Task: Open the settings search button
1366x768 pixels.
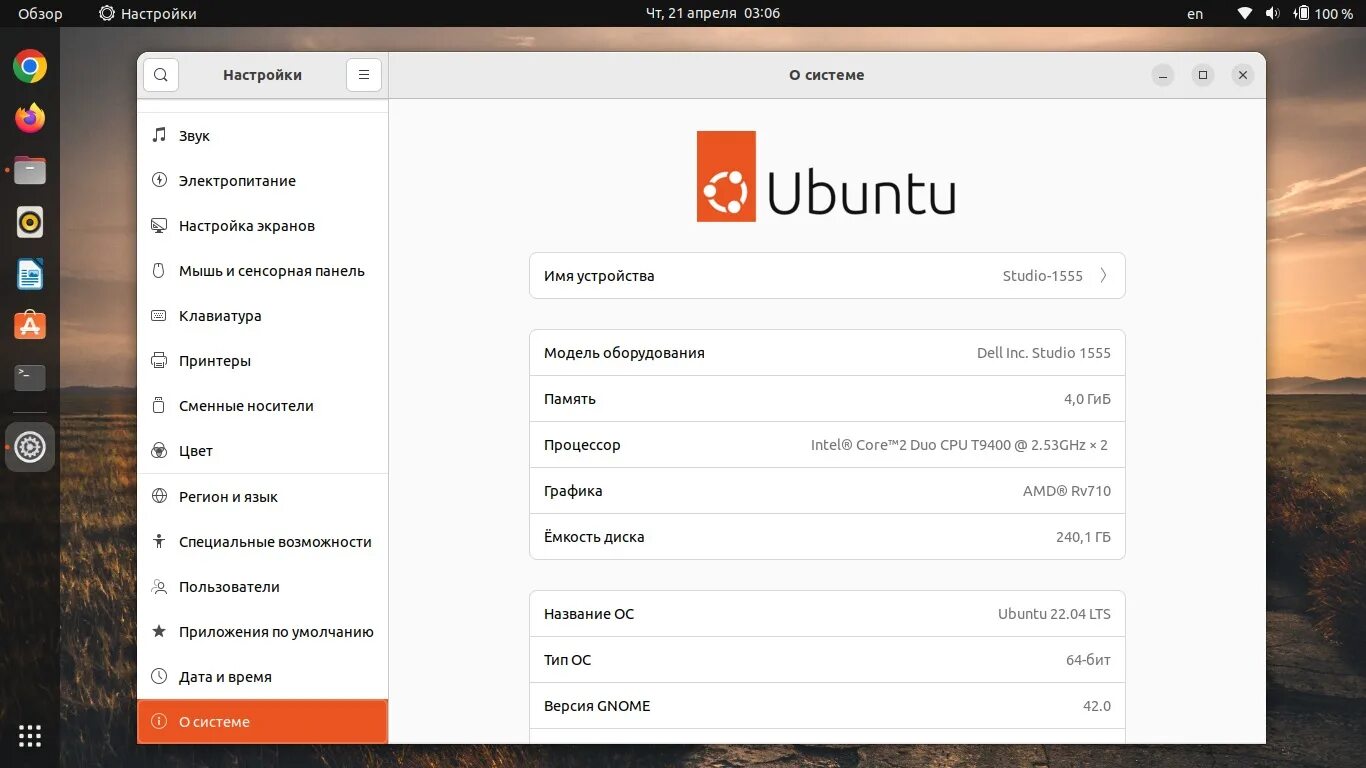Action: pyautogui.click(x=161, y=75)
